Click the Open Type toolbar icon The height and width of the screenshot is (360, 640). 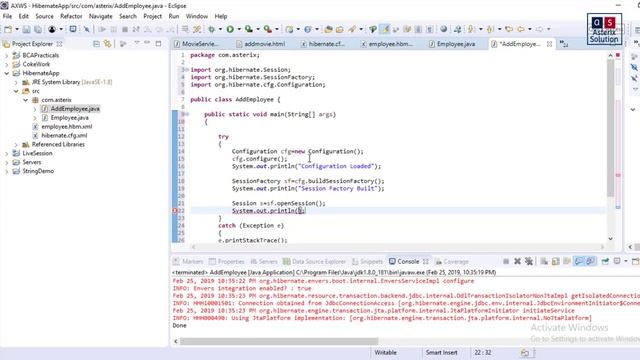(x=328, y=29)
